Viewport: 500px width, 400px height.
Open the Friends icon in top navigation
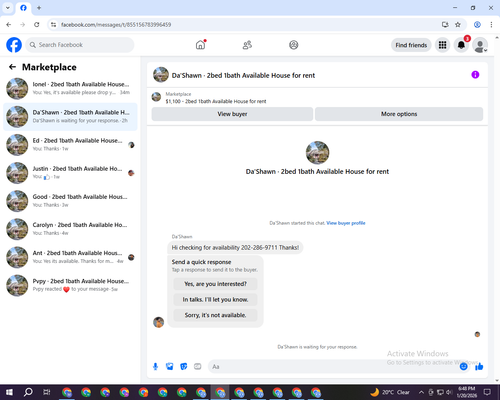point(247,45)
